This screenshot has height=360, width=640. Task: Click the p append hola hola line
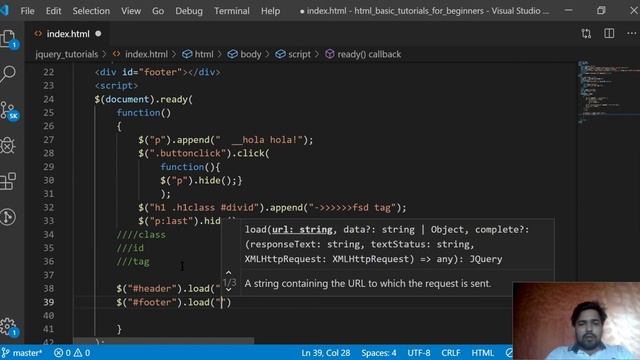pyautogui.click(x=226, y=140)
